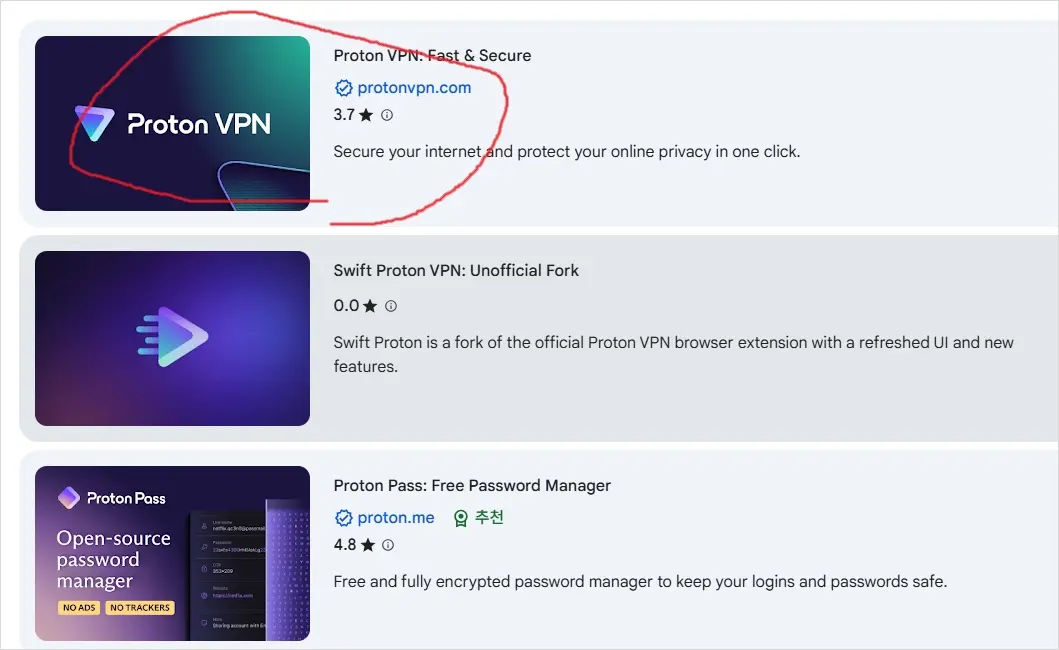Screen dimensions: 1059x650
Task: Click the 0.0 rating value for Swift Proton VPN
Action: (x=344, y=306)
